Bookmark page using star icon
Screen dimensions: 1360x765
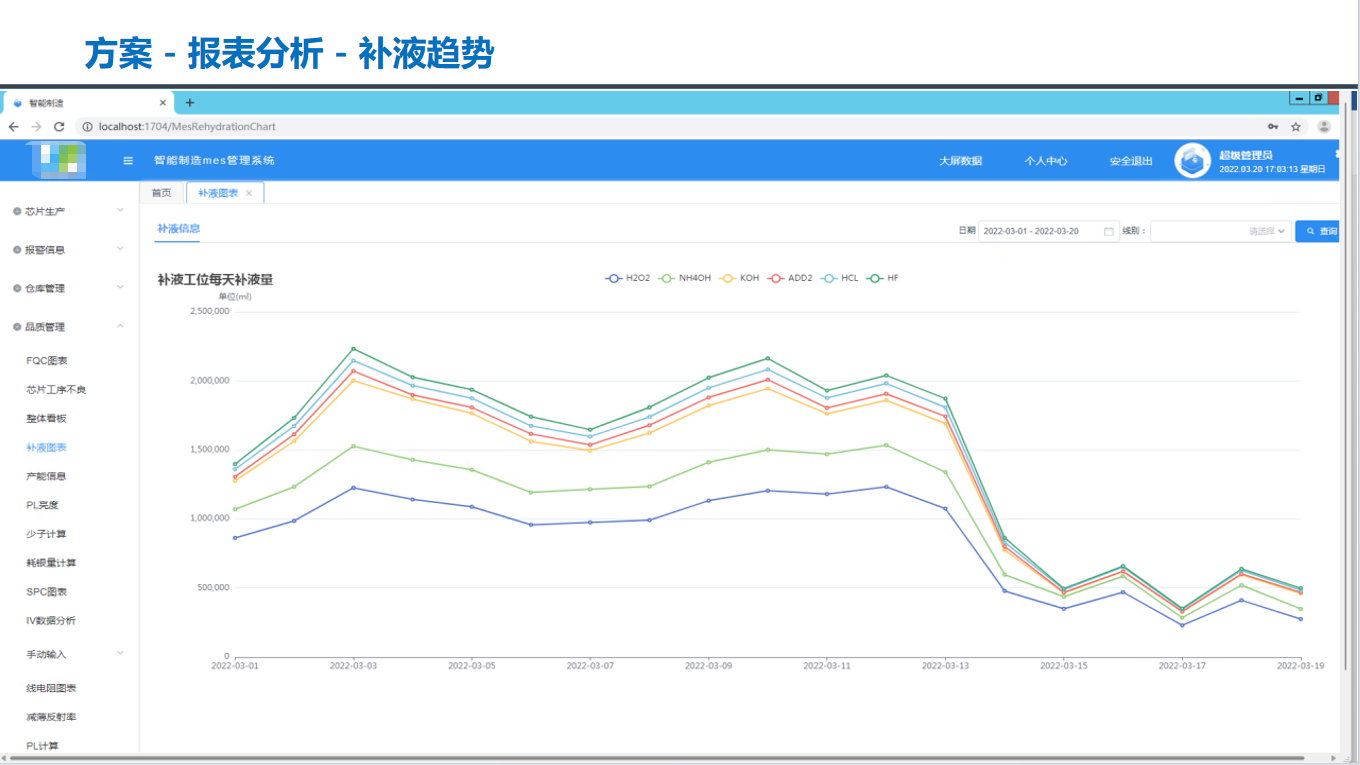pos(1296,127)
